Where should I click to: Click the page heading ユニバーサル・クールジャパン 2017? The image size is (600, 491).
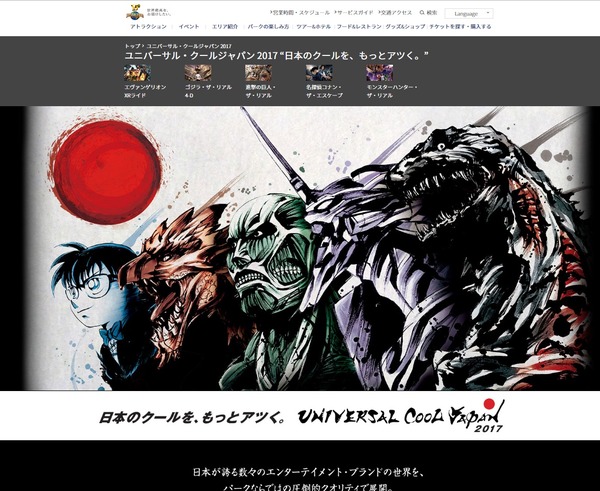pyautogui.click(x=276, y=56)
